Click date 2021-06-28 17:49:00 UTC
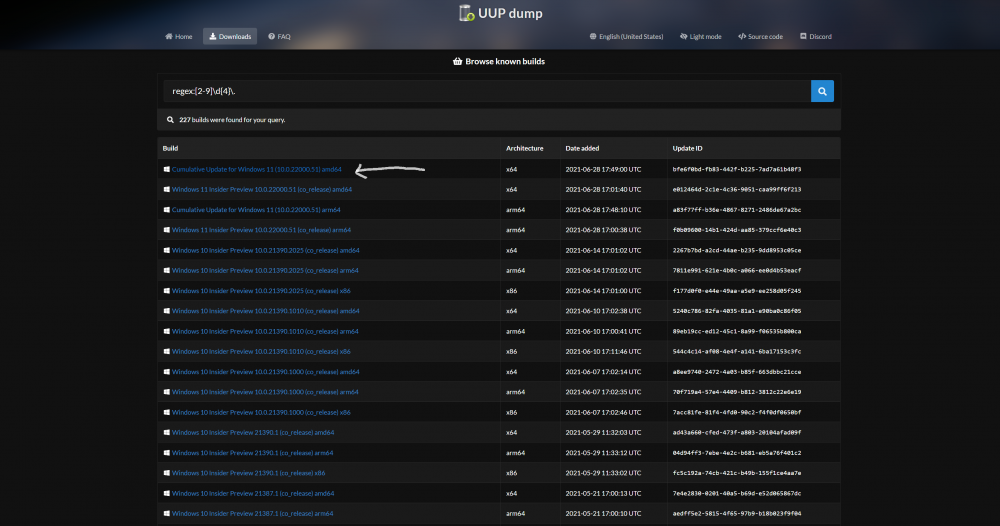1000x526 pixels. click(x=603, y=170)
